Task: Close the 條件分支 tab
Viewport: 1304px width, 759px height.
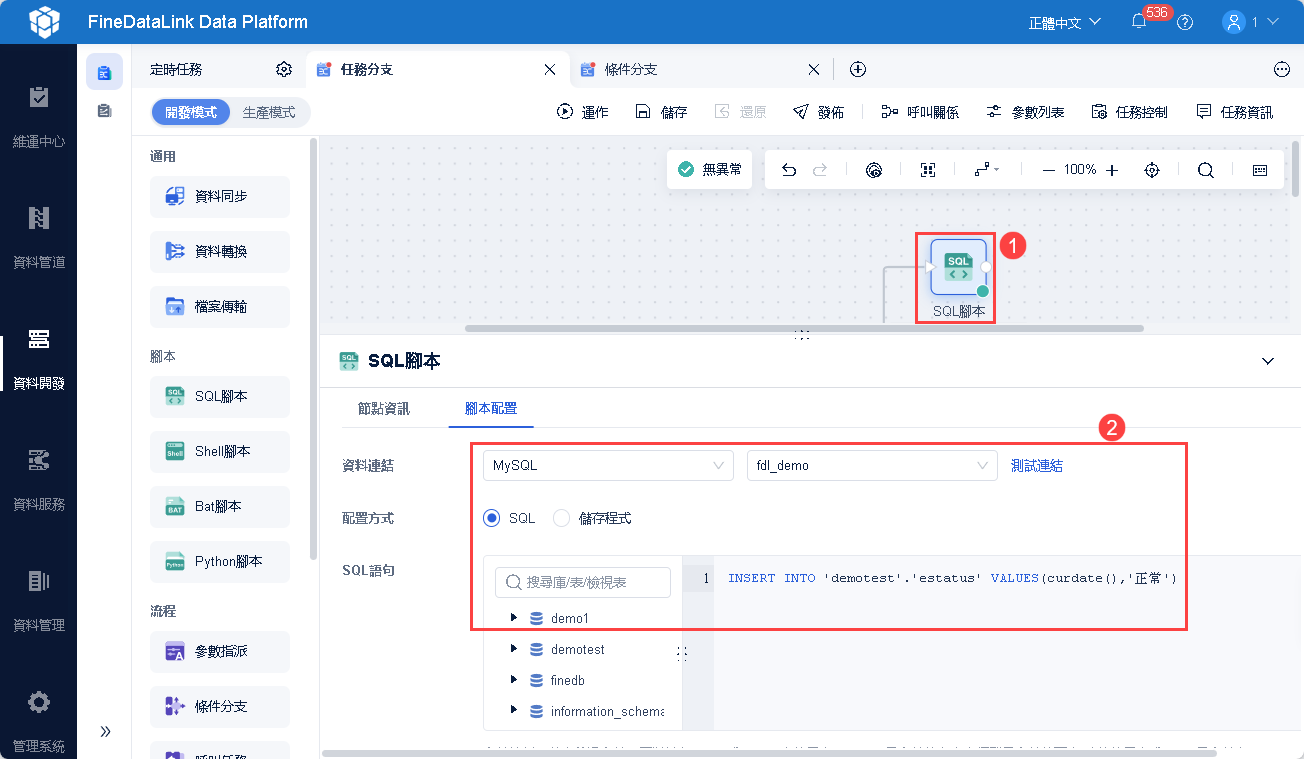Action: (813, 69)
